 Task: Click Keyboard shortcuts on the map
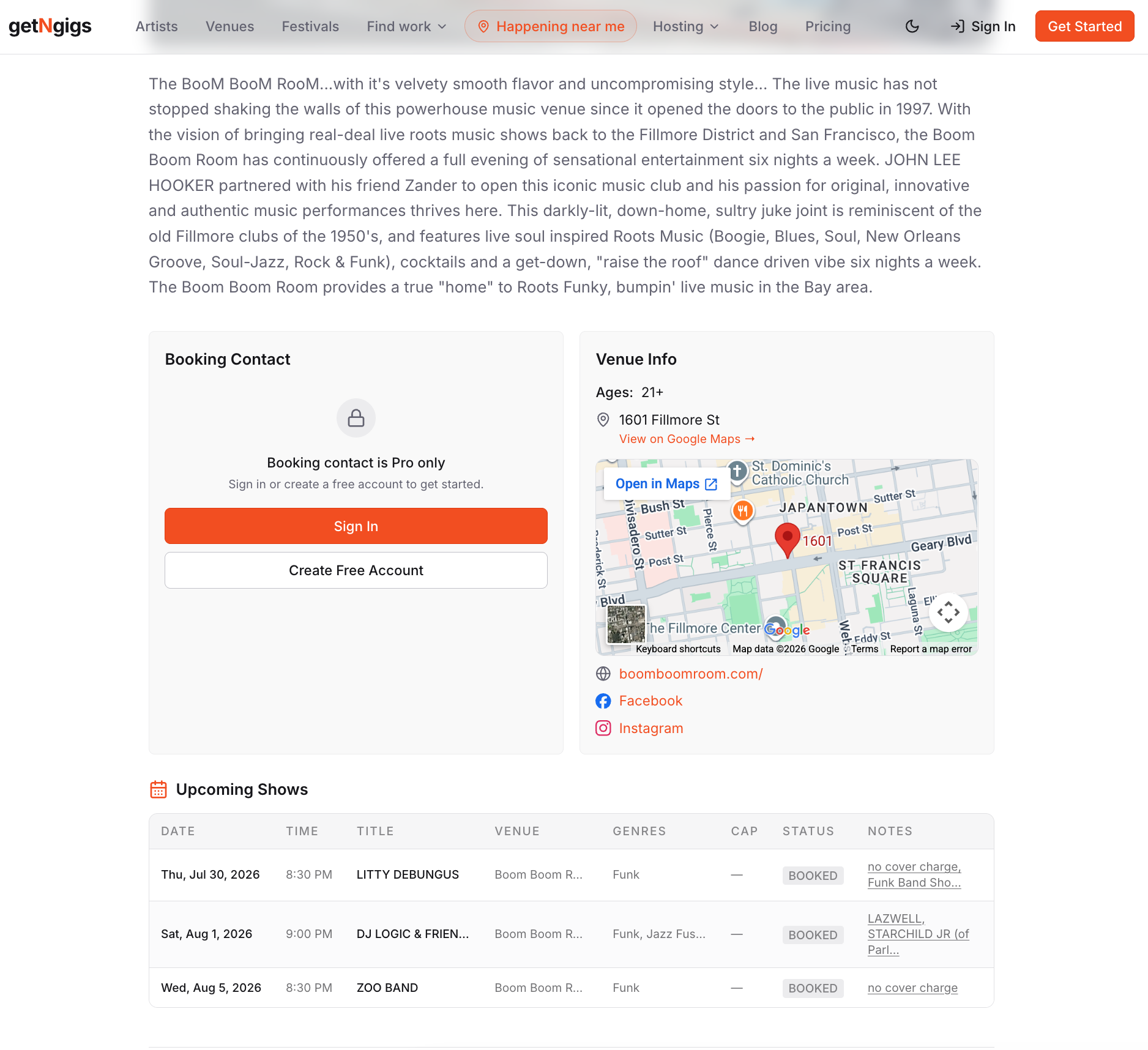(x=678, y=649)
